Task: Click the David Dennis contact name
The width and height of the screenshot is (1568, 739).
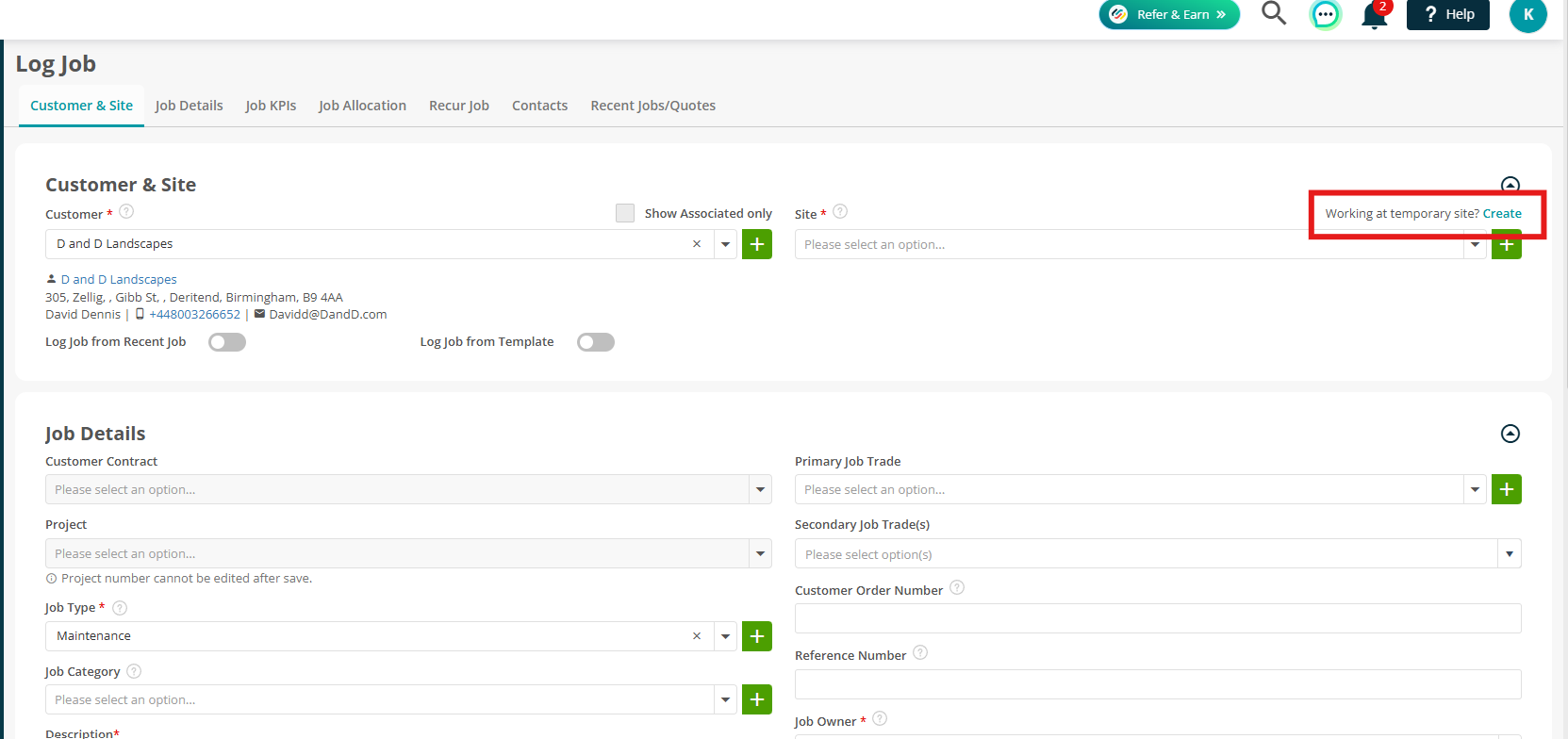Action: point(83,315)
